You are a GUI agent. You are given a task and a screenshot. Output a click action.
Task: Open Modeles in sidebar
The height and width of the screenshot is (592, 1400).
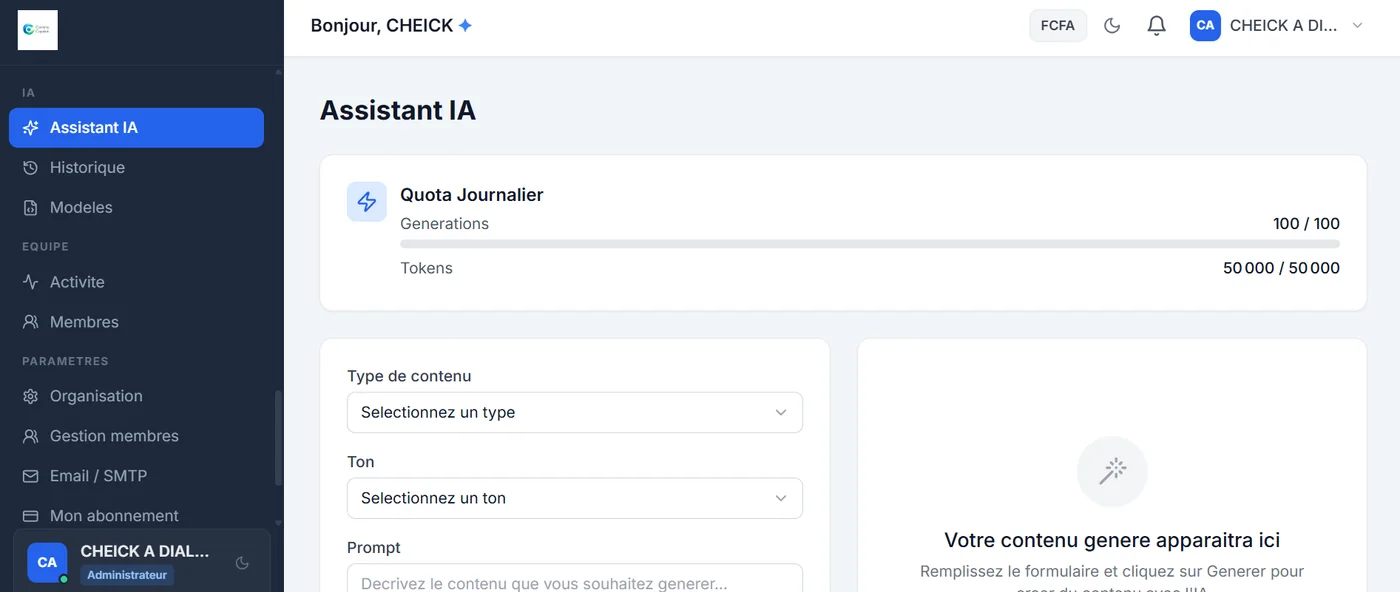pos(136,208)
